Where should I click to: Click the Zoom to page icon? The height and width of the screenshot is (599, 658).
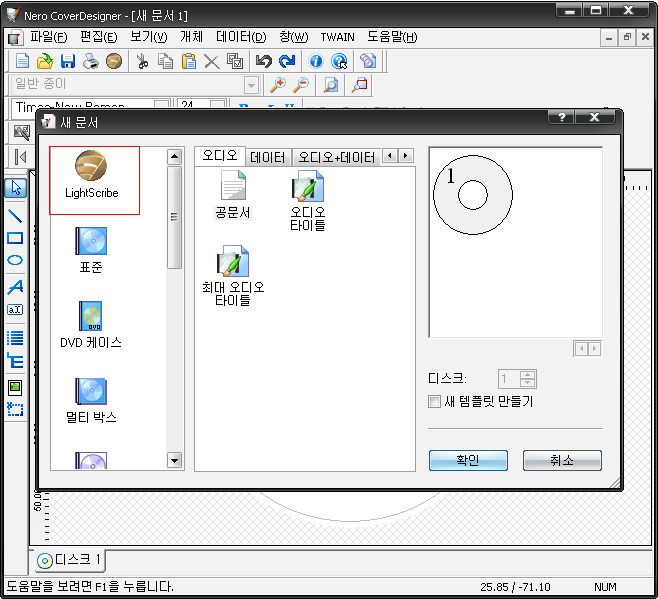click(331, 85)
